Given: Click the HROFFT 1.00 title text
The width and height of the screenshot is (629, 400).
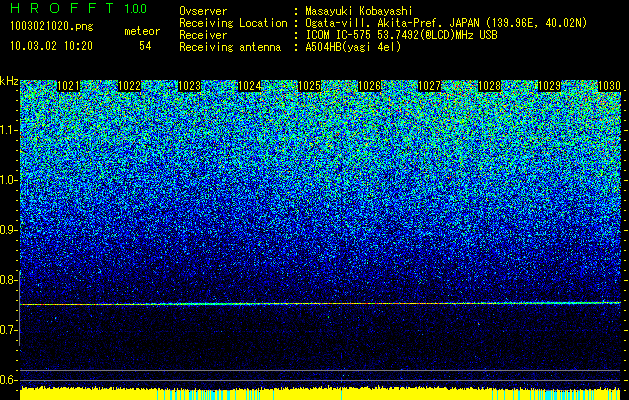Looking at the screenshot, I should [79, 8].
